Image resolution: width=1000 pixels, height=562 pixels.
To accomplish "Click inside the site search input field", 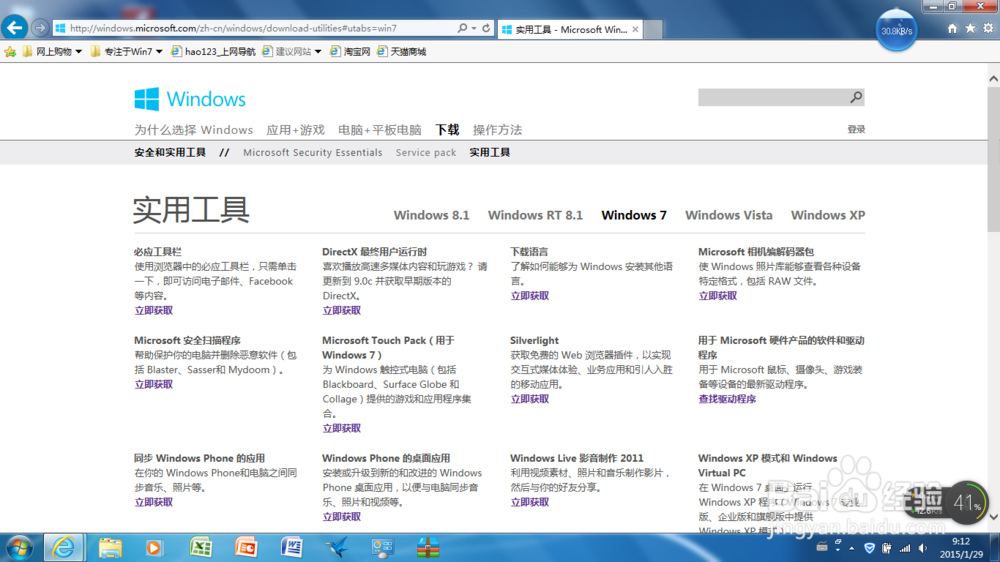I will (773, 97).
